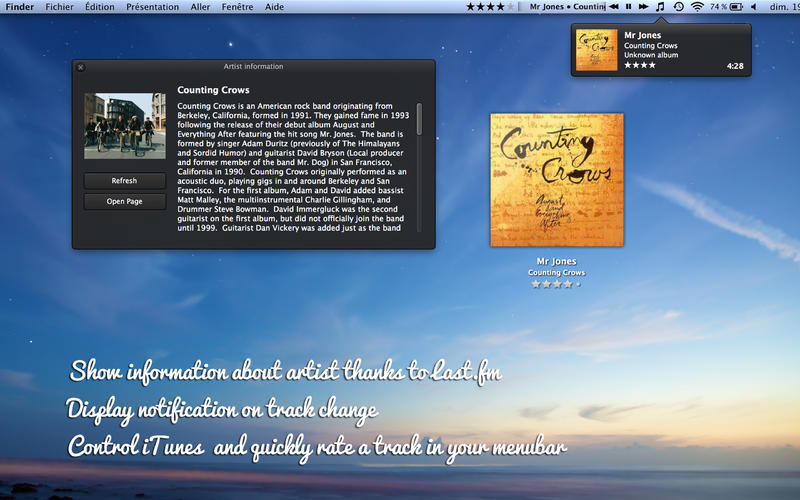Open Wi-Fi status menu

[697, 7]
